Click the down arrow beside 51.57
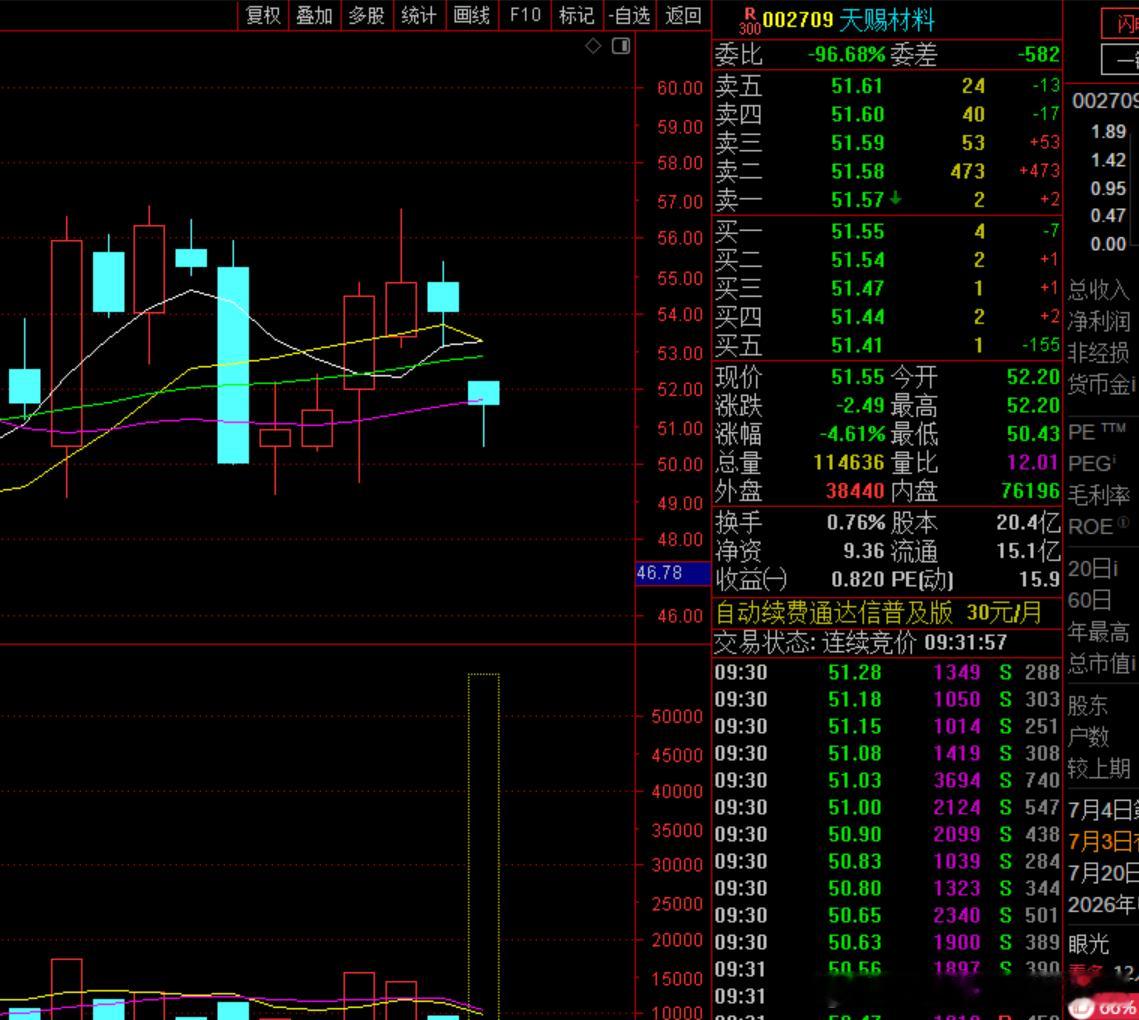1139x1020 pixels. click(x=896, y=198)
